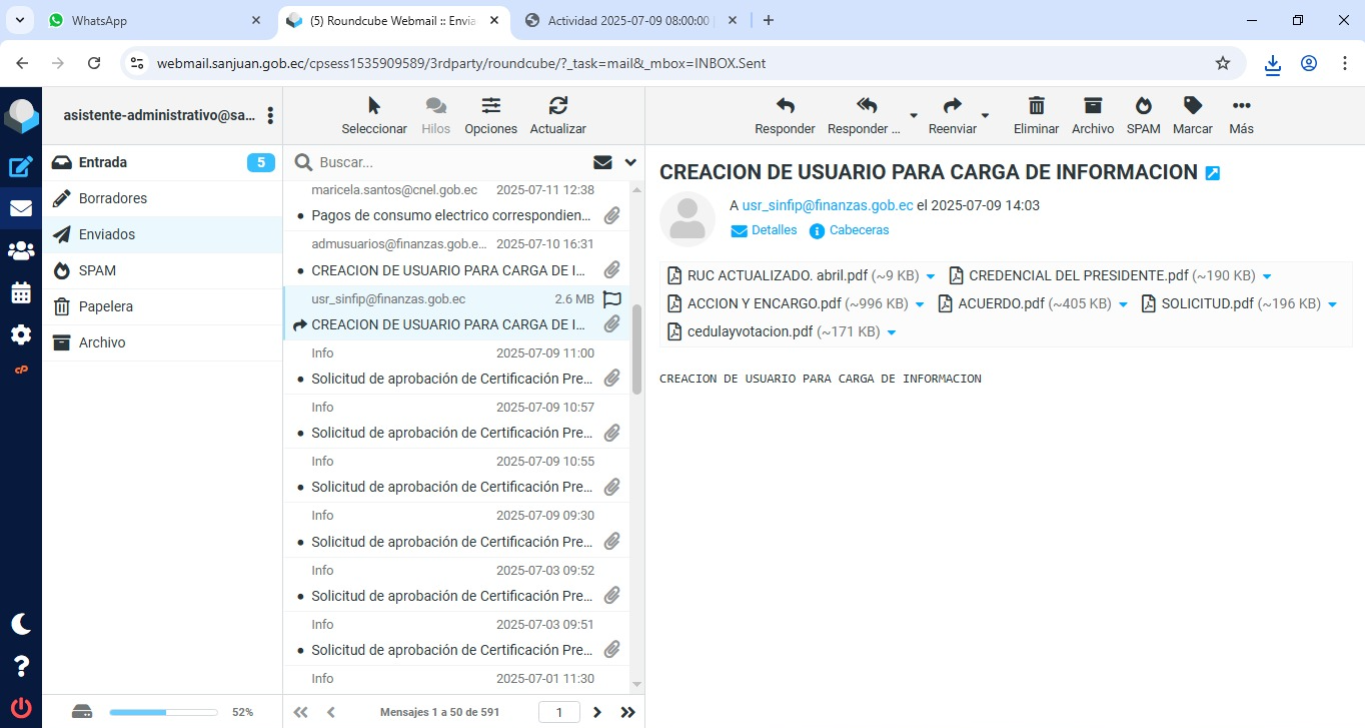Expand the search options chevron
1365x728 pixels.
tap(631, 162)
